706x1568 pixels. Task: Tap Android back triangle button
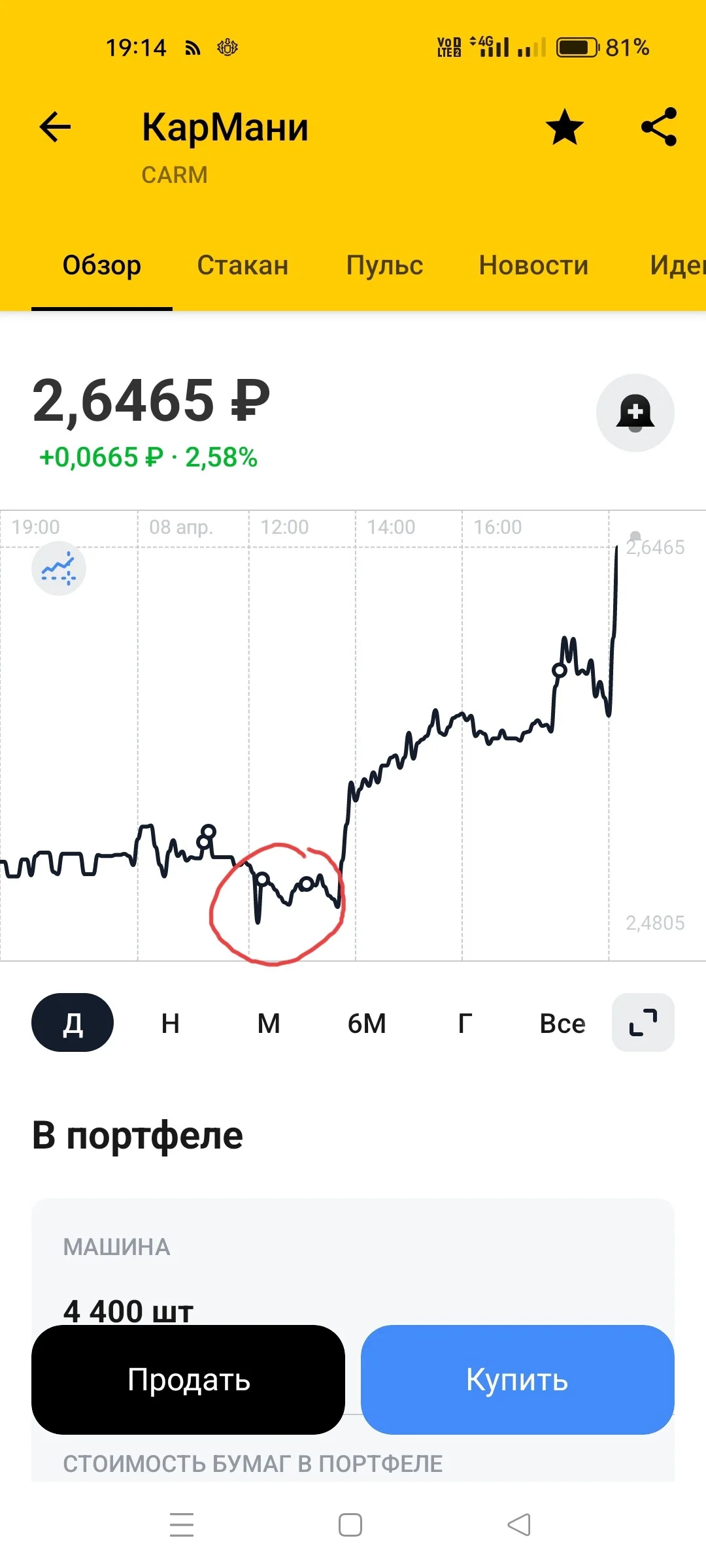coord(519,1525)
